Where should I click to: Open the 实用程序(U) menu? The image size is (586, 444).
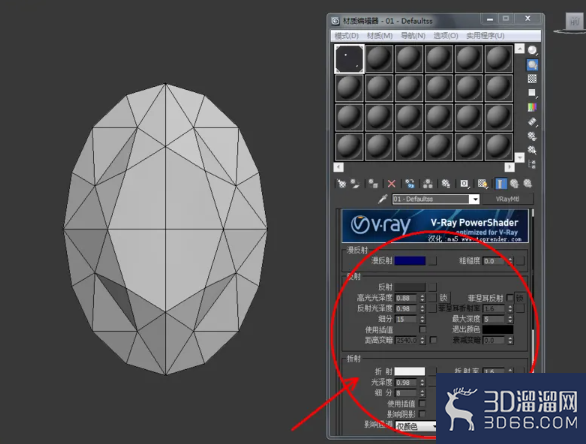click(485, 36)
